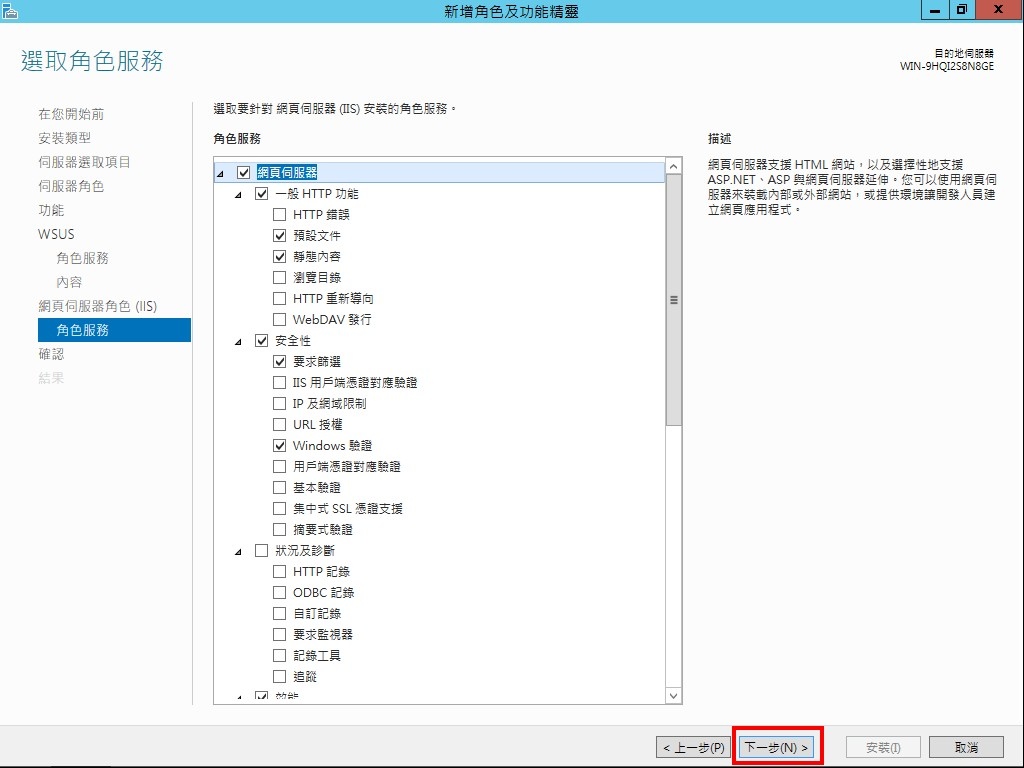Enable the 要求監視器 checkbox

279,634
